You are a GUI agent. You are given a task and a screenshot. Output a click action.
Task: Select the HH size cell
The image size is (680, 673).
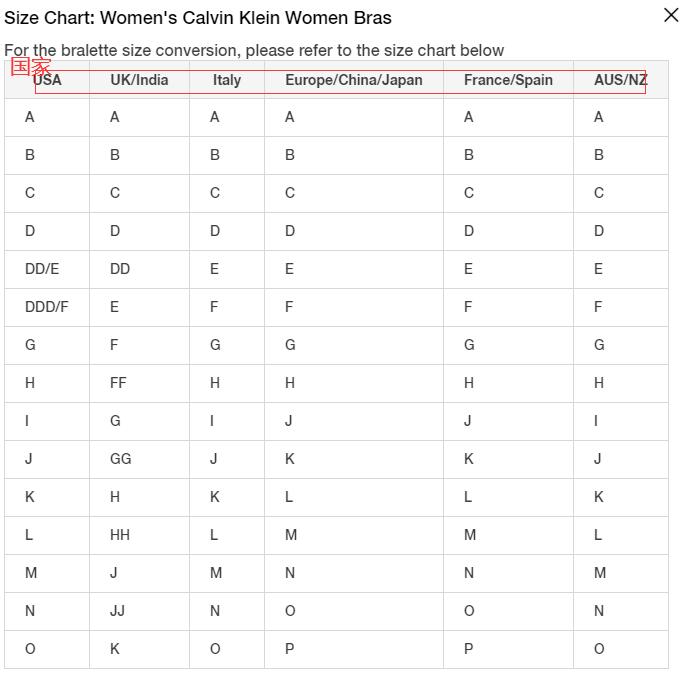[x=120, y=535]
